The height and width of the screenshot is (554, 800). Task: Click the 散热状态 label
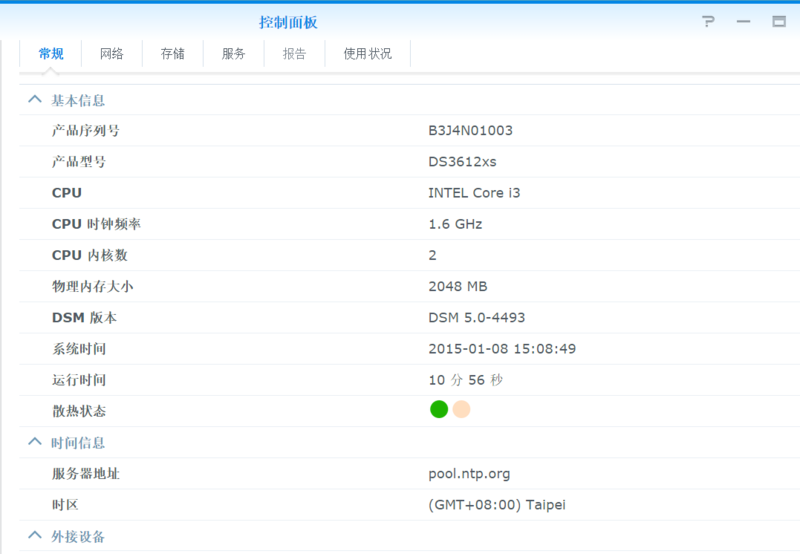[x=79, y=411]
